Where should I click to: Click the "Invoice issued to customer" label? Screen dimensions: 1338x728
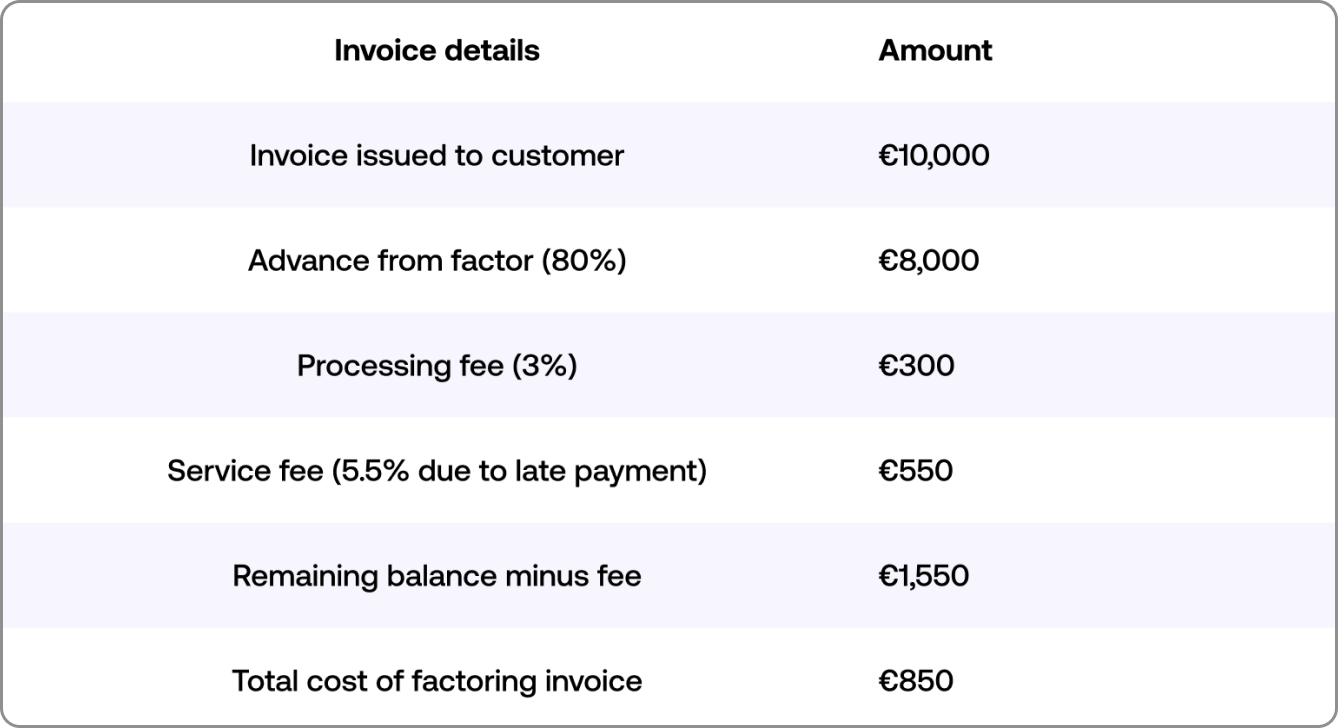(436, 156)
